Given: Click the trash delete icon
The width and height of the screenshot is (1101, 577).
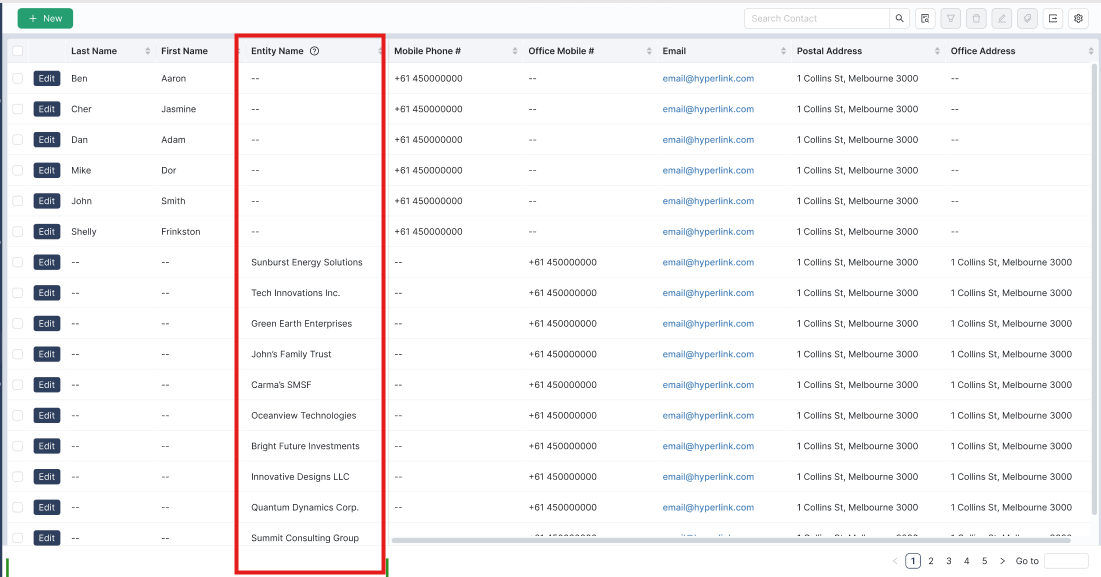Looking at the screenshot, I should coord(976,18).
